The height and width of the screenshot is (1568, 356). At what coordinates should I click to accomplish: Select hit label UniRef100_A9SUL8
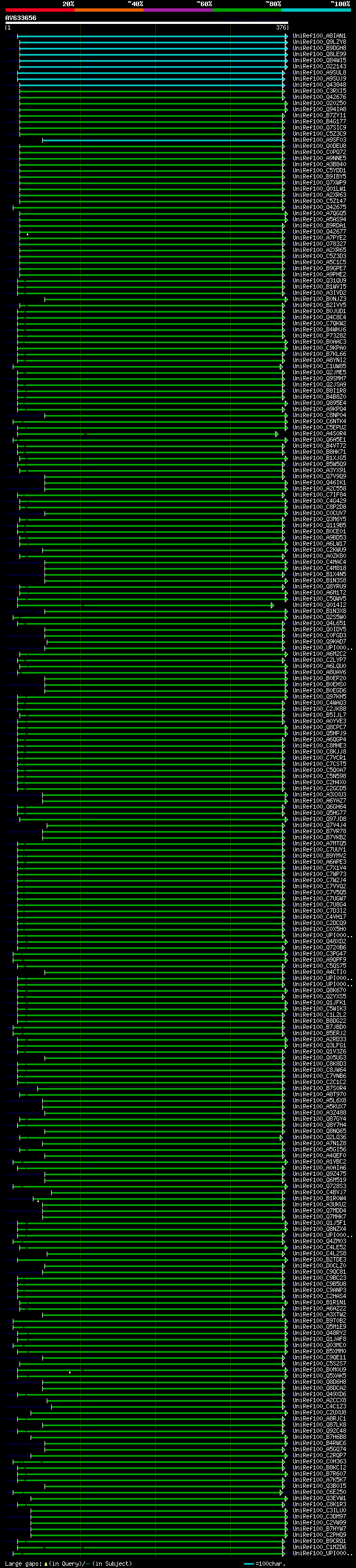[319, 72]
